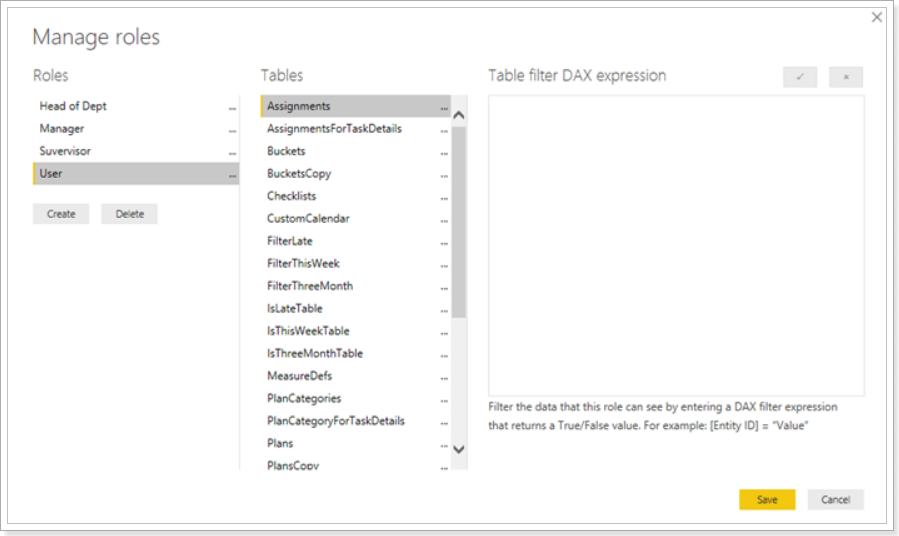Confirm DAX expression with checkmark icon
This screenshot has width=899, height=536.
point(800,77)
